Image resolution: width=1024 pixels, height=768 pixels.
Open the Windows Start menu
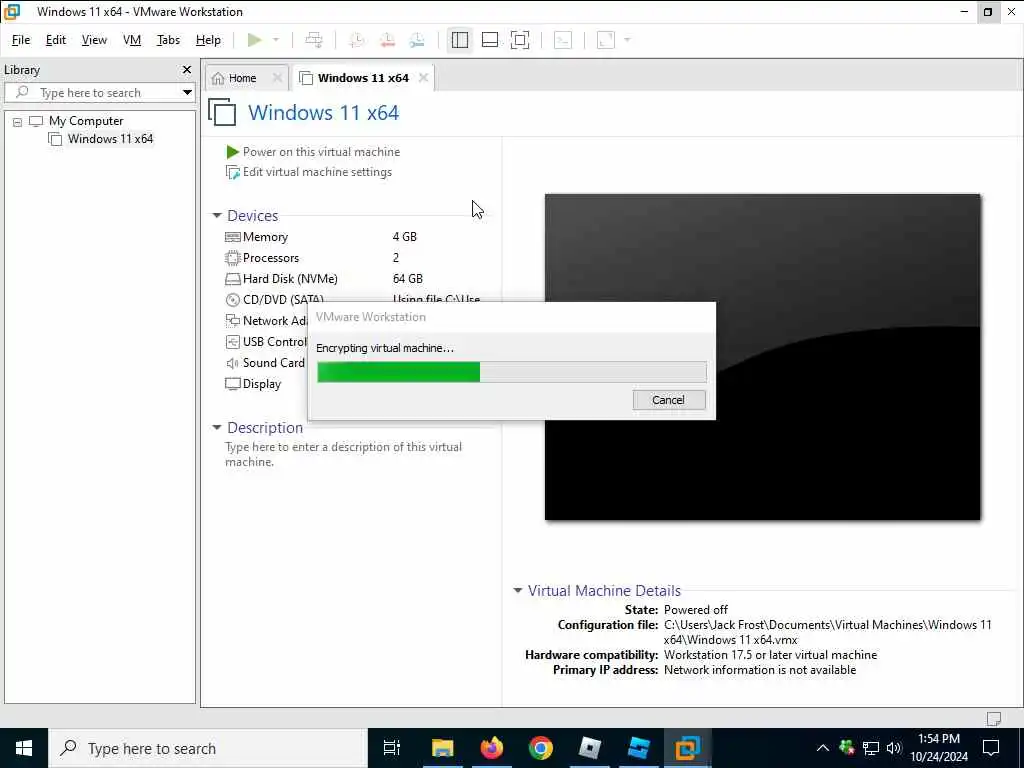pyautogui.click(x=24, y=748)
